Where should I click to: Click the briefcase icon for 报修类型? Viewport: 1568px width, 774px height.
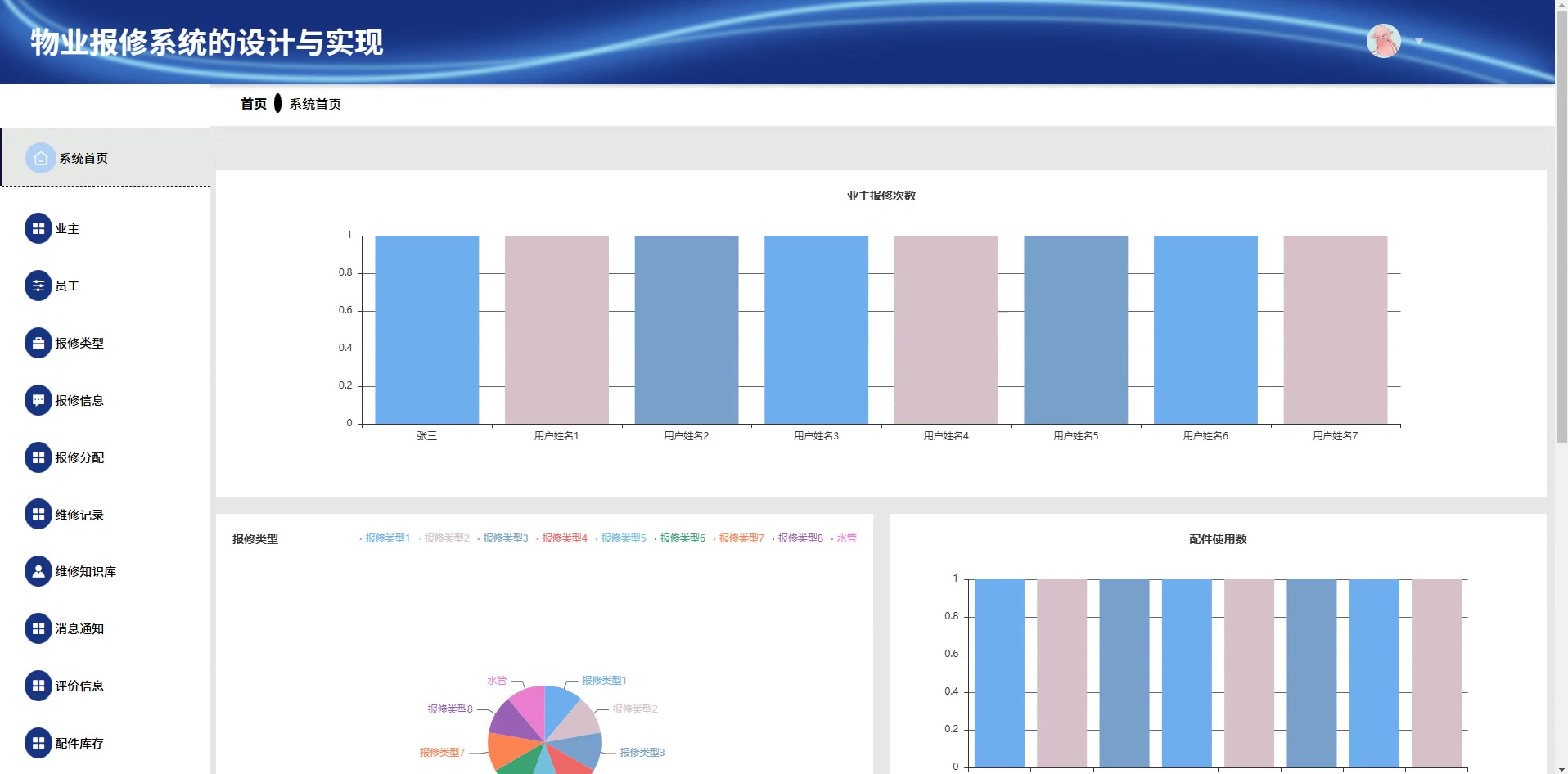(x=38, y=343)
